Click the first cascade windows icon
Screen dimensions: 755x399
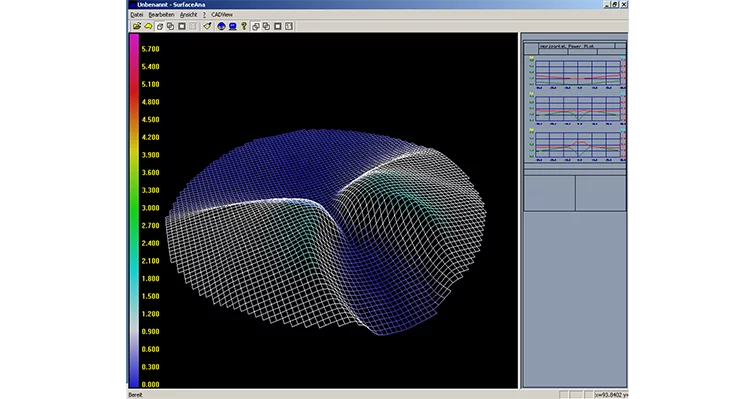160,26
